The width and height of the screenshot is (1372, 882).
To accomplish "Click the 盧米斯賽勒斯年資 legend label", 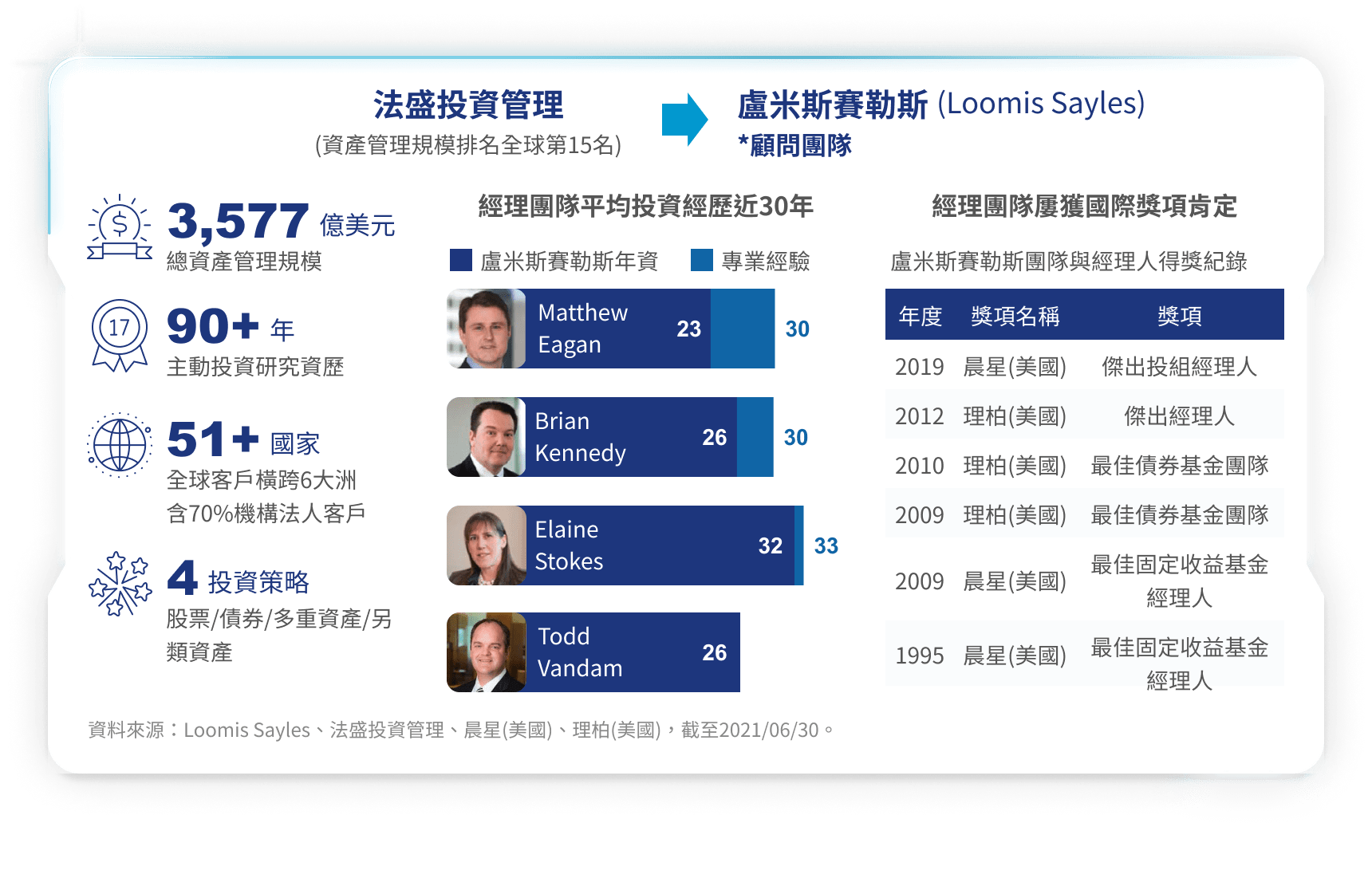I will pyautogui.click(x=569, y=261).
